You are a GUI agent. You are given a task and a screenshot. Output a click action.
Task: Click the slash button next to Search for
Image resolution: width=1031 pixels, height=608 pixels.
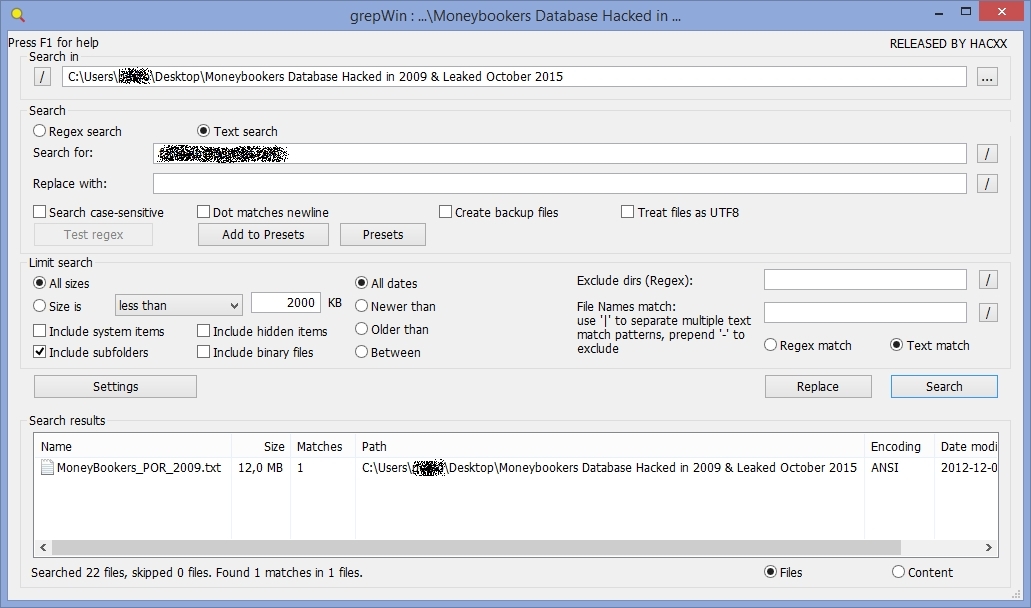click(x=987, y=153)
